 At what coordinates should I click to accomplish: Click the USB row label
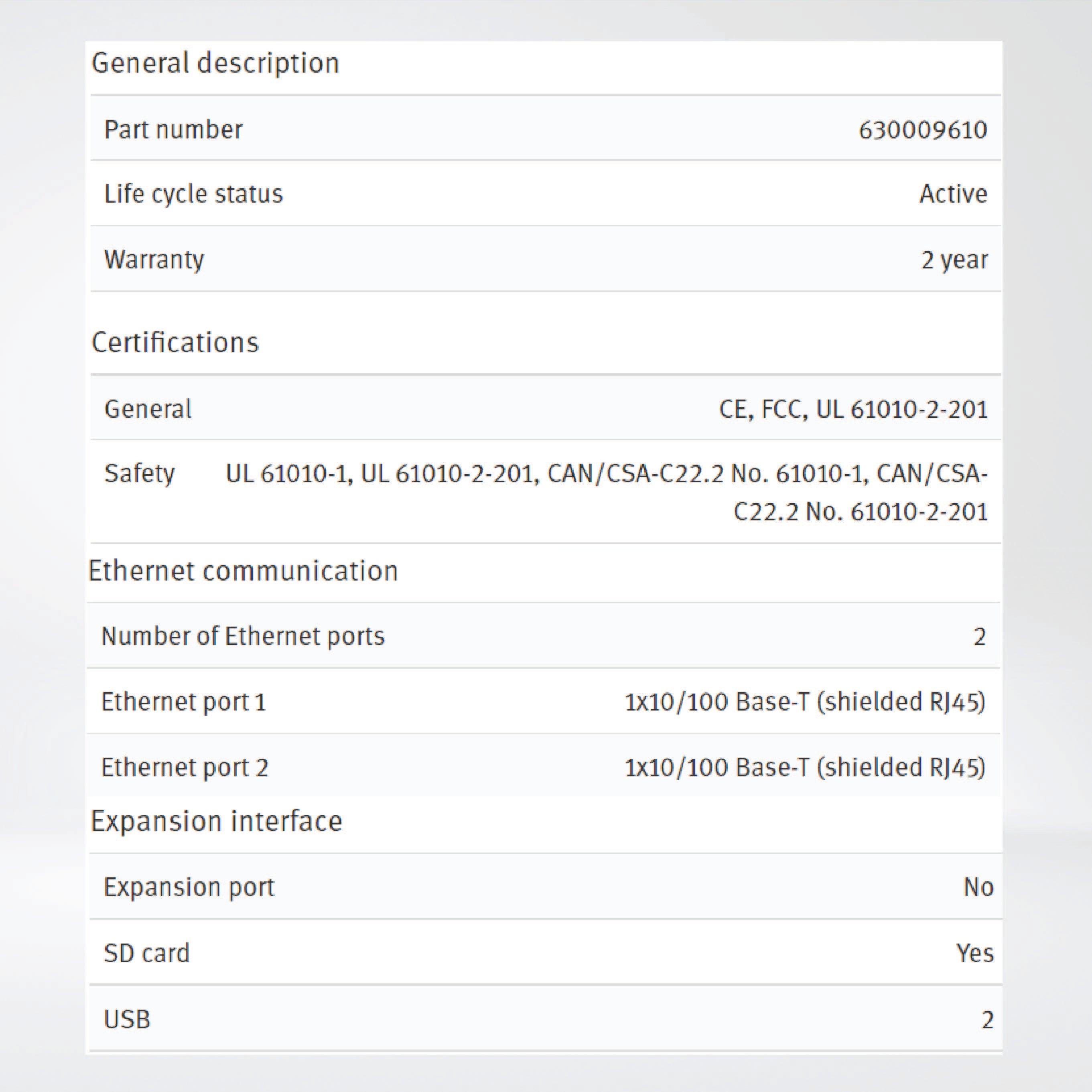pyautogui.click(x=127, y=1019)
